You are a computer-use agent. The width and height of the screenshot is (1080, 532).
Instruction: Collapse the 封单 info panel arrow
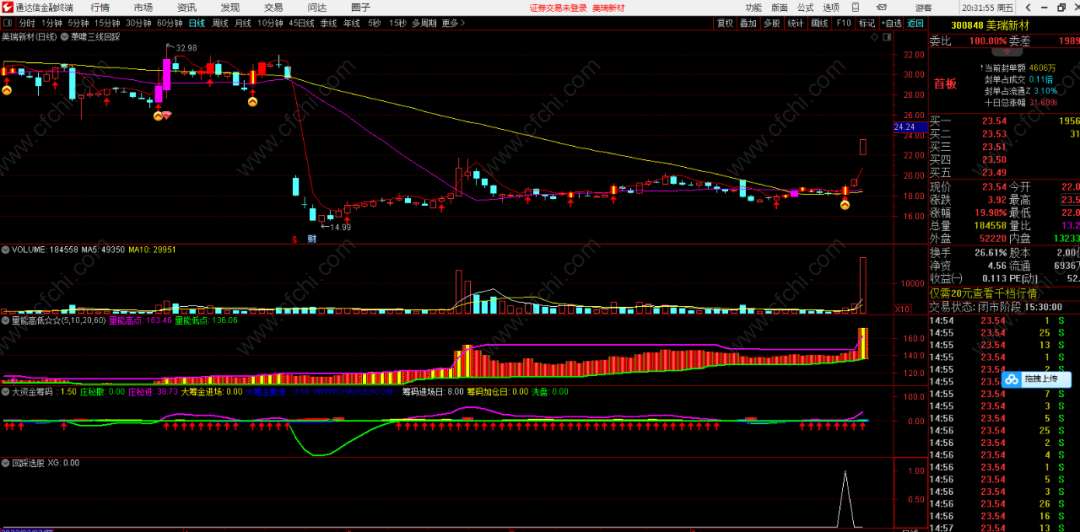coord(1006,52)
